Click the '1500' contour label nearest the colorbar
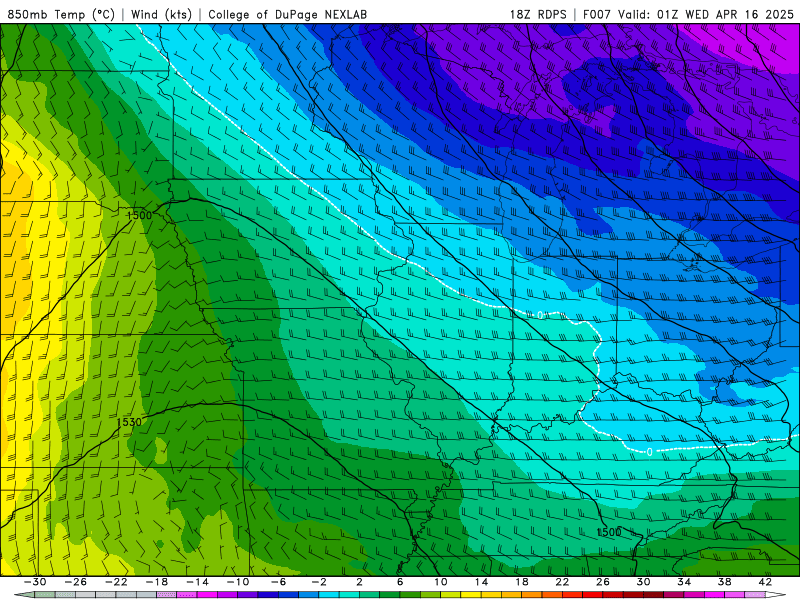 click(x=609, y=532)
